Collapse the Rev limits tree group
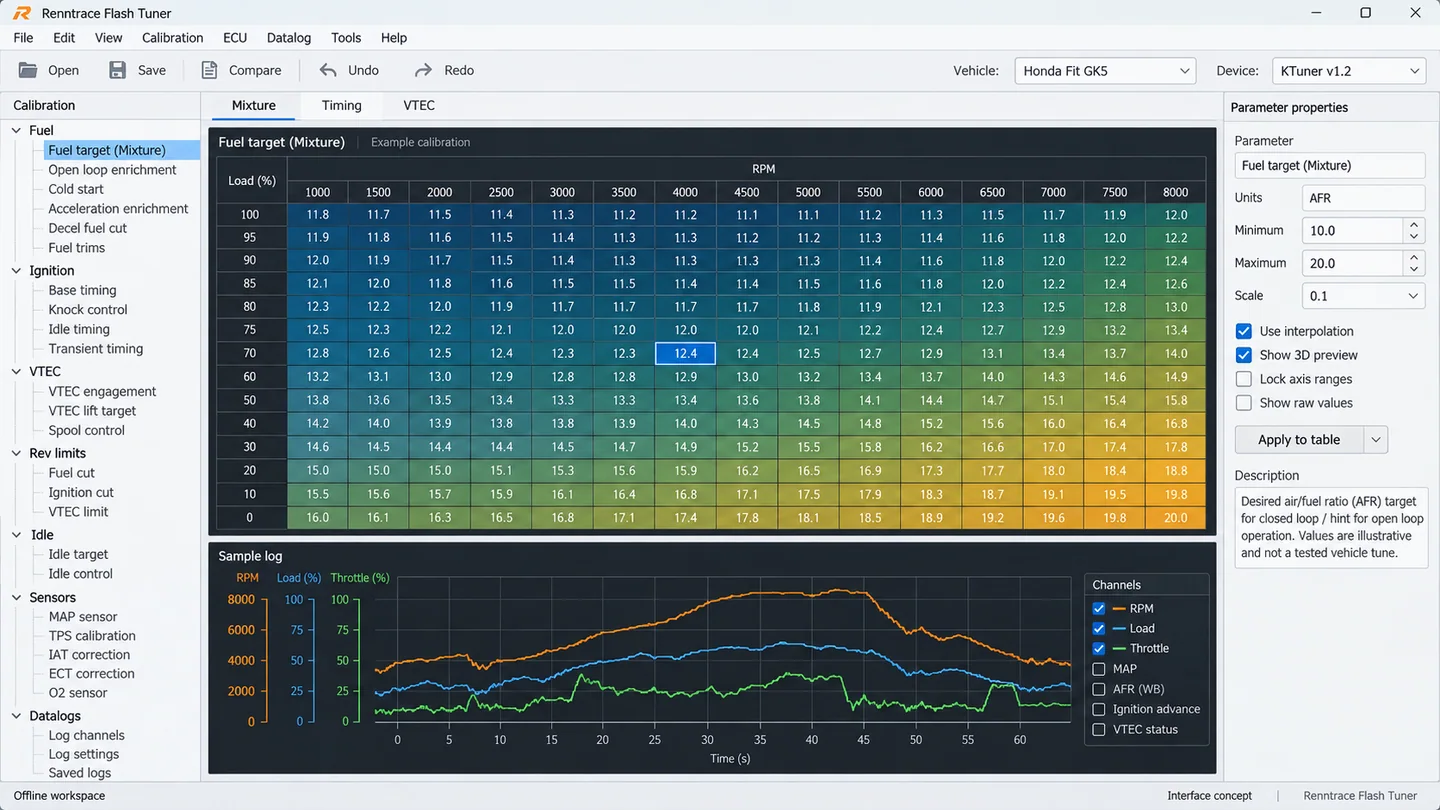 pos(17,453)
